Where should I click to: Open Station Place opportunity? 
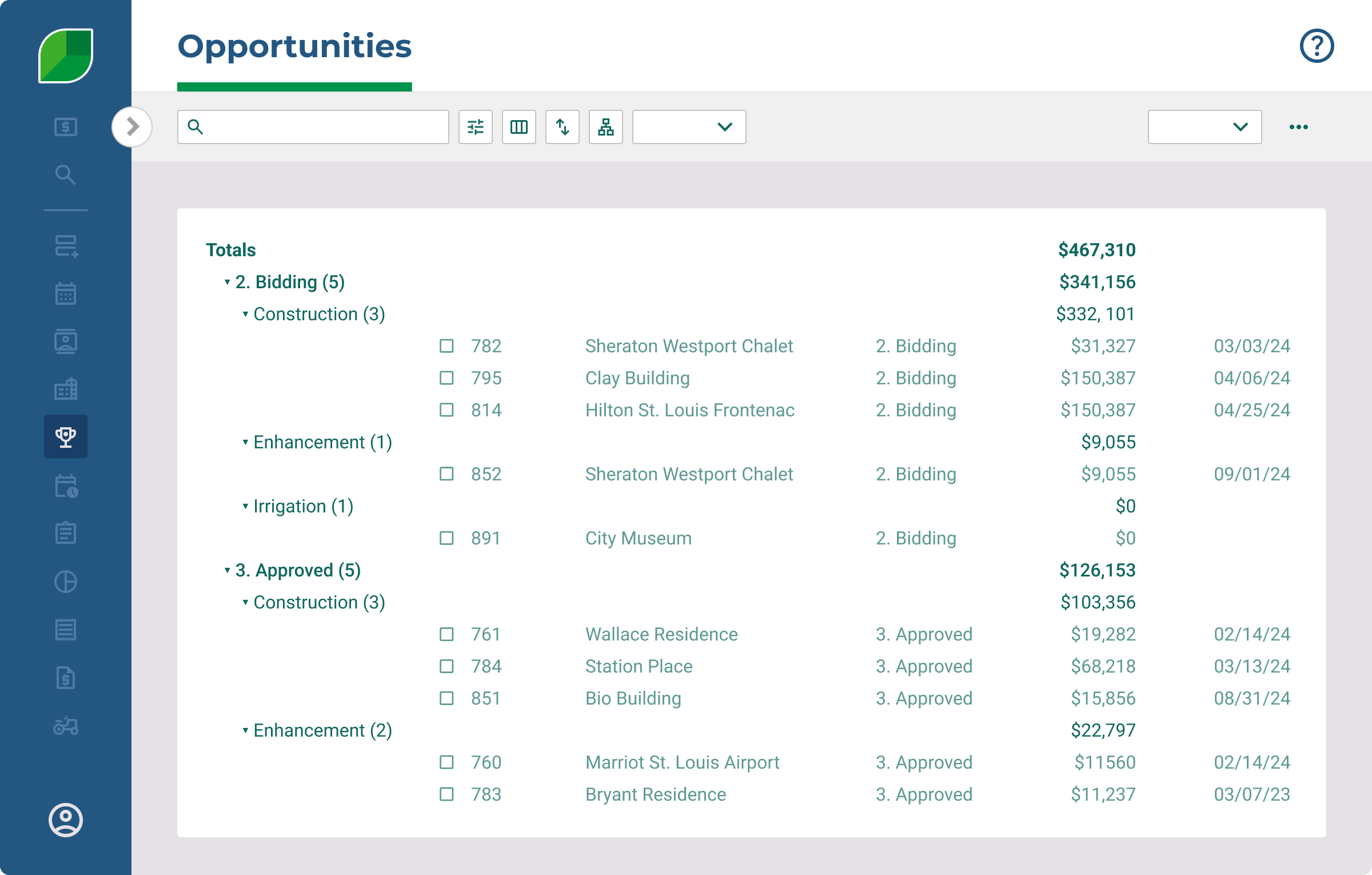coord(639,666)
